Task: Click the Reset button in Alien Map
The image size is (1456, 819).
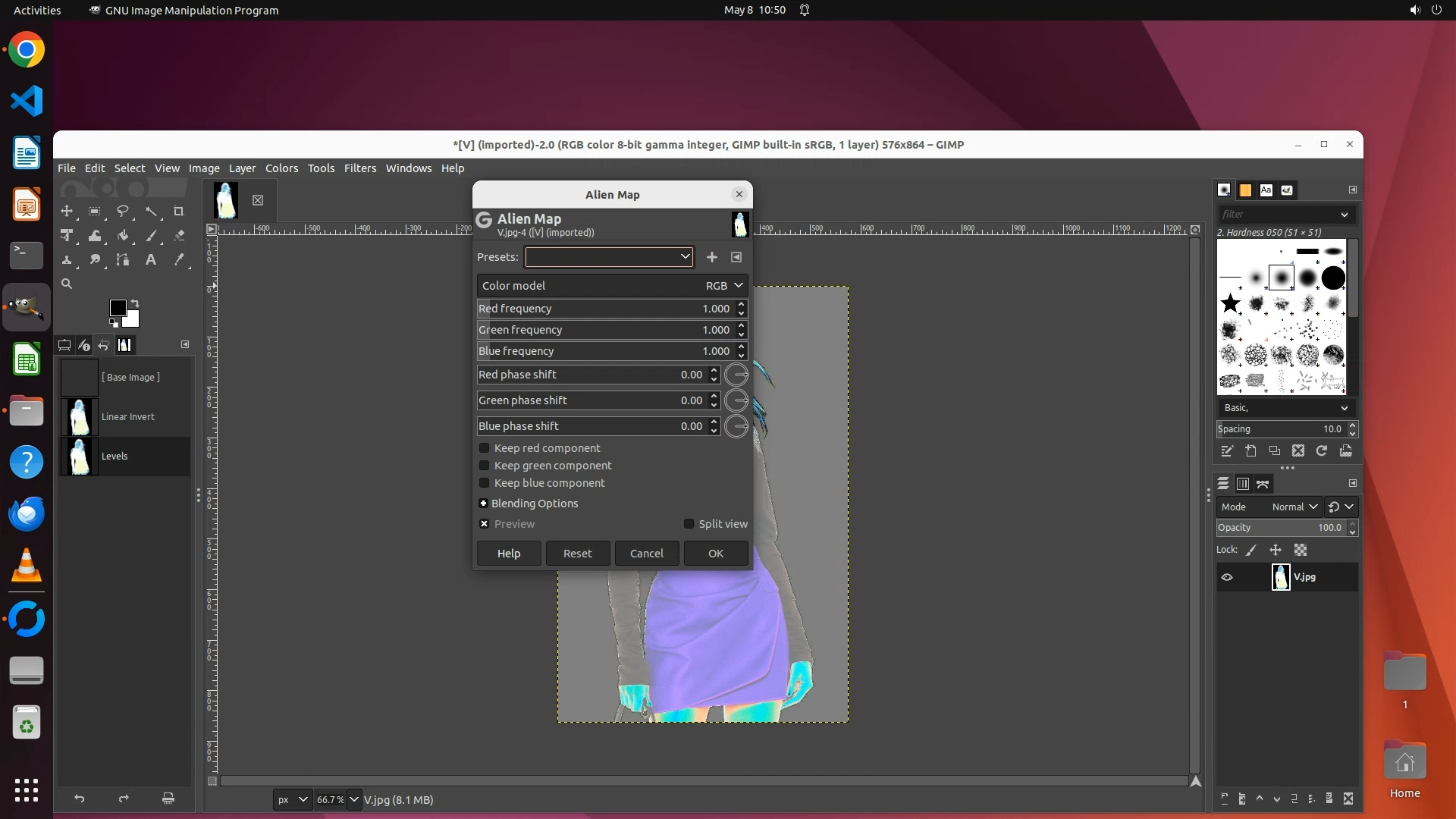Action: click(577, 554)
